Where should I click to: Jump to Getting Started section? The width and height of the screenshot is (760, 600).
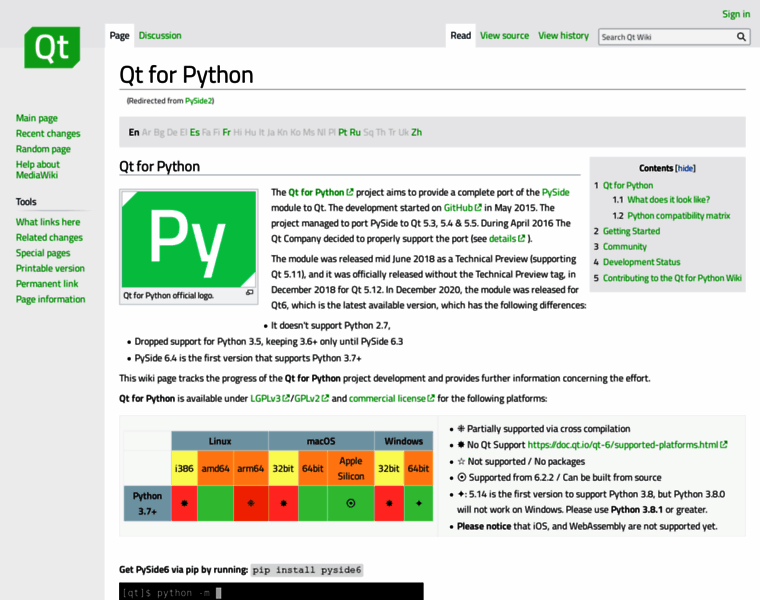[631, 231]
